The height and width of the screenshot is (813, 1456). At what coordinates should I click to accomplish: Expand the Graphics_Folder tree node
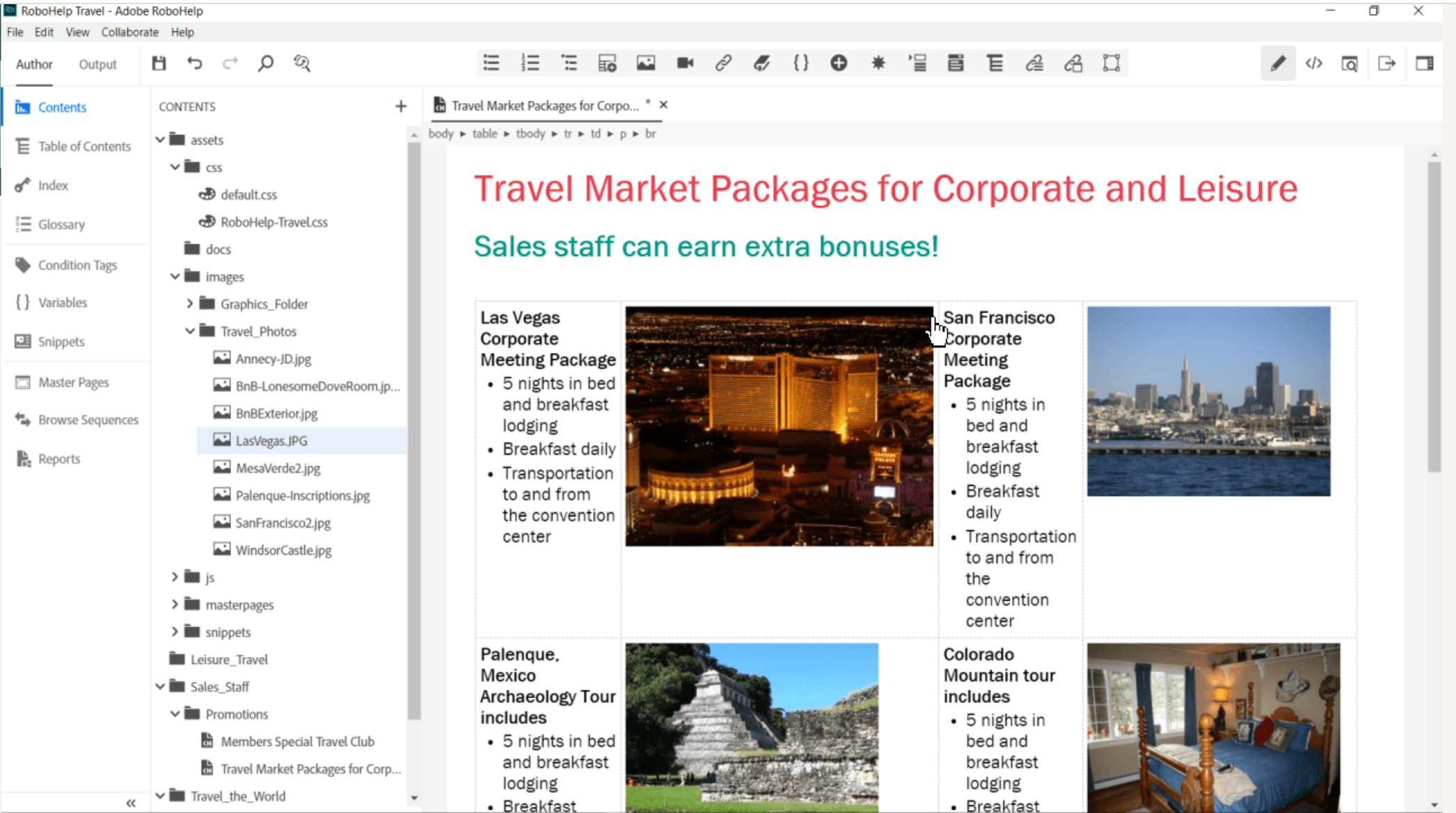pyautogui.click(x=190, y=304)
